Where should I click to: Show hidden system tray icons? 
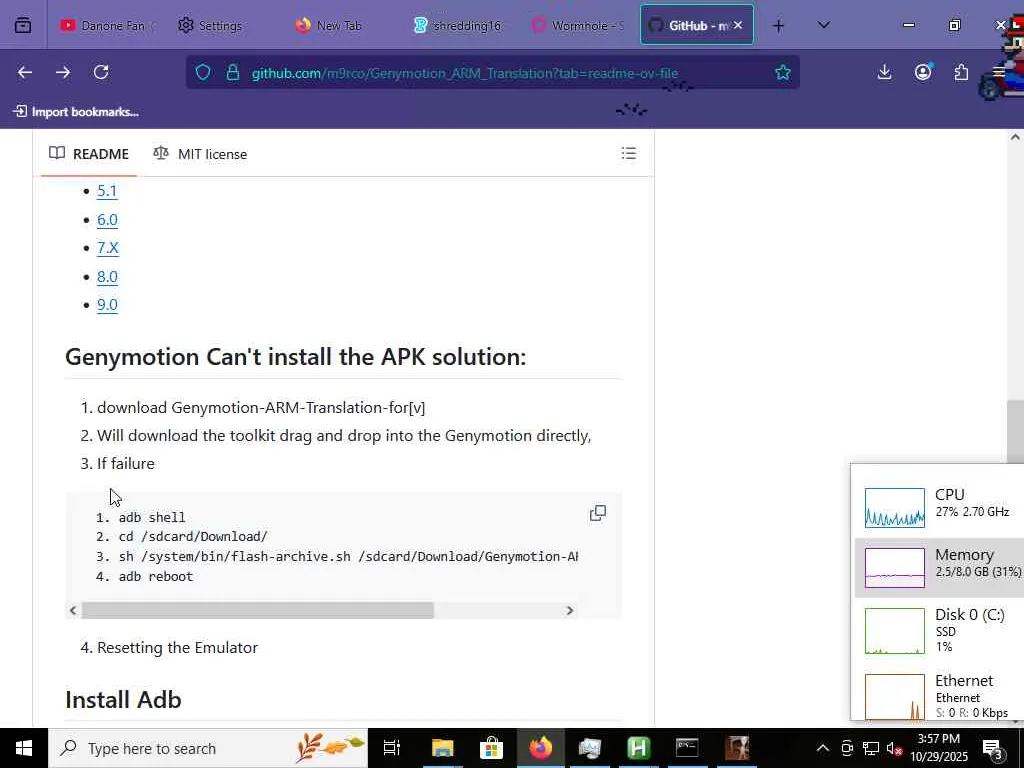point(823,748)
